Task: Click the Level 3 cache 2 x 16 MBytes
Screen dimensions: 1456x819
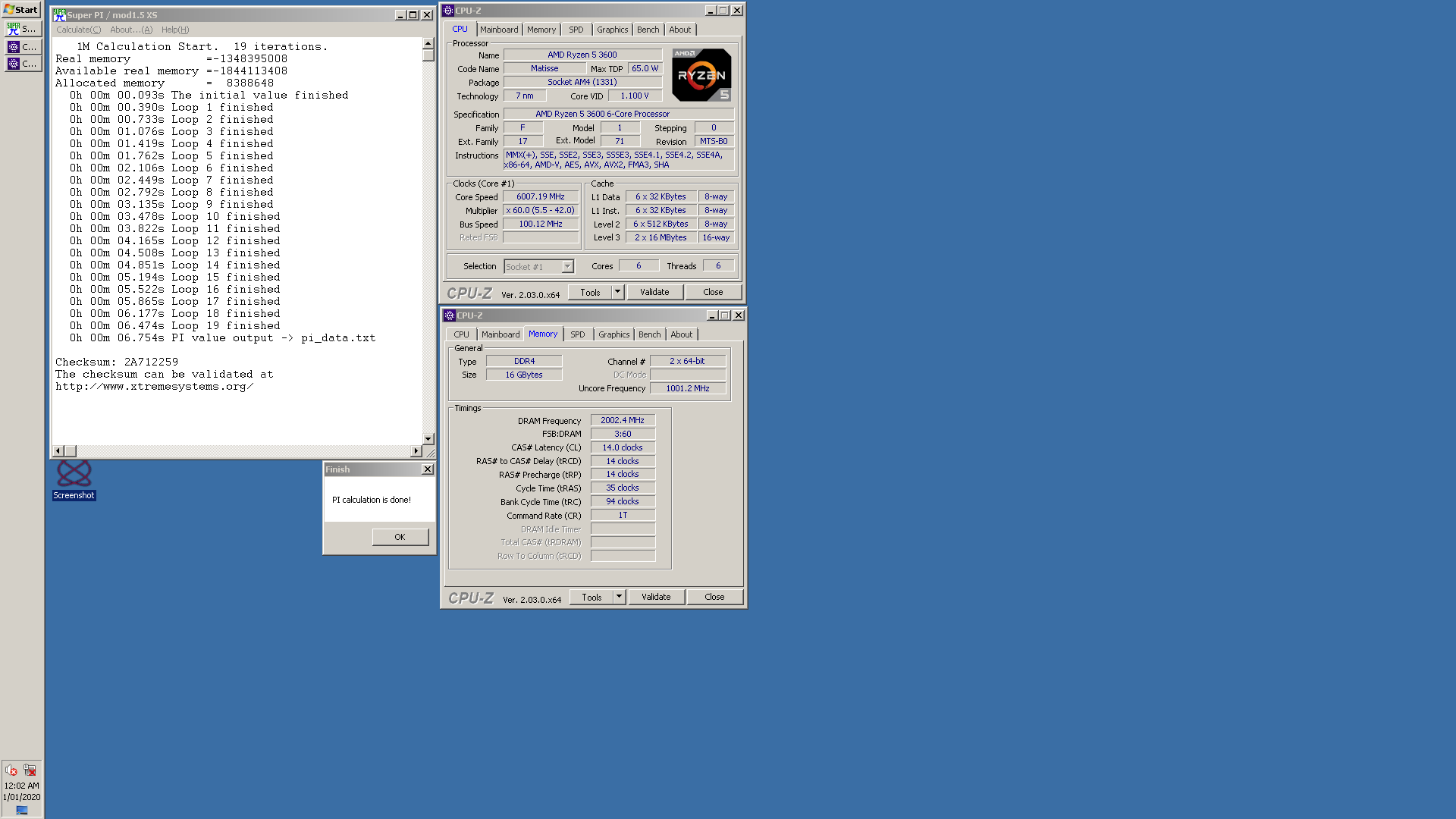Action: point(661,237)
